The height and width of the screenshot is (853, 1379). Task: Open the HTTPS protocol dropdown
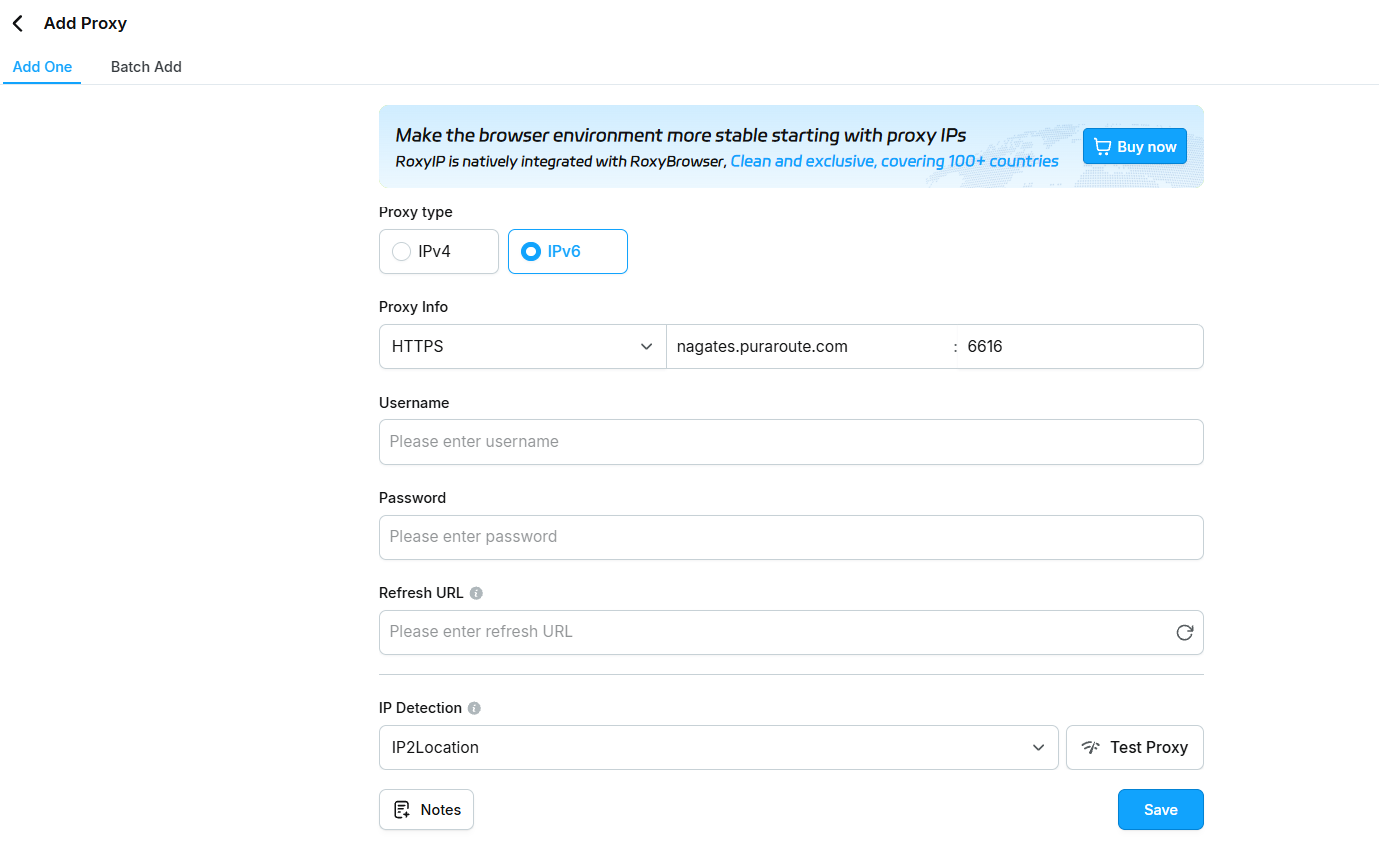coord(522,347)
